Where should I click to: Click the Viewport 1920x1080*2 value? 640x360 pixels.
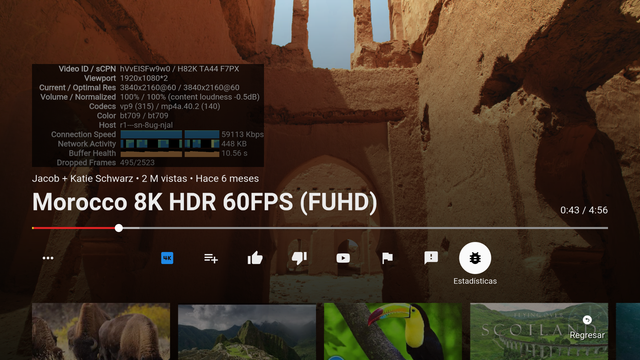(x=144, y=78)
